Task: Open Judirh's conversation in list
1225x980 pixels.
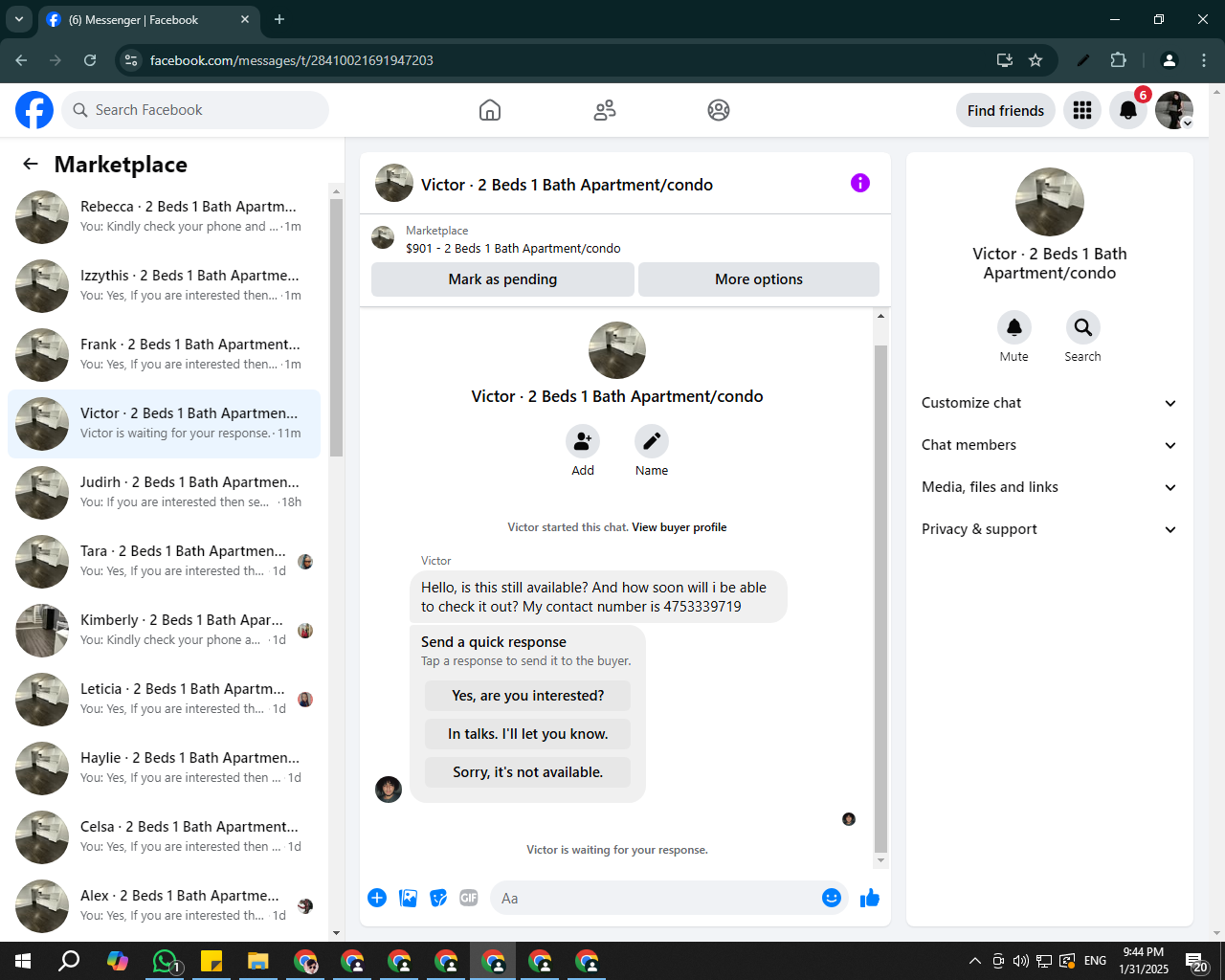Action: [164, 493]
